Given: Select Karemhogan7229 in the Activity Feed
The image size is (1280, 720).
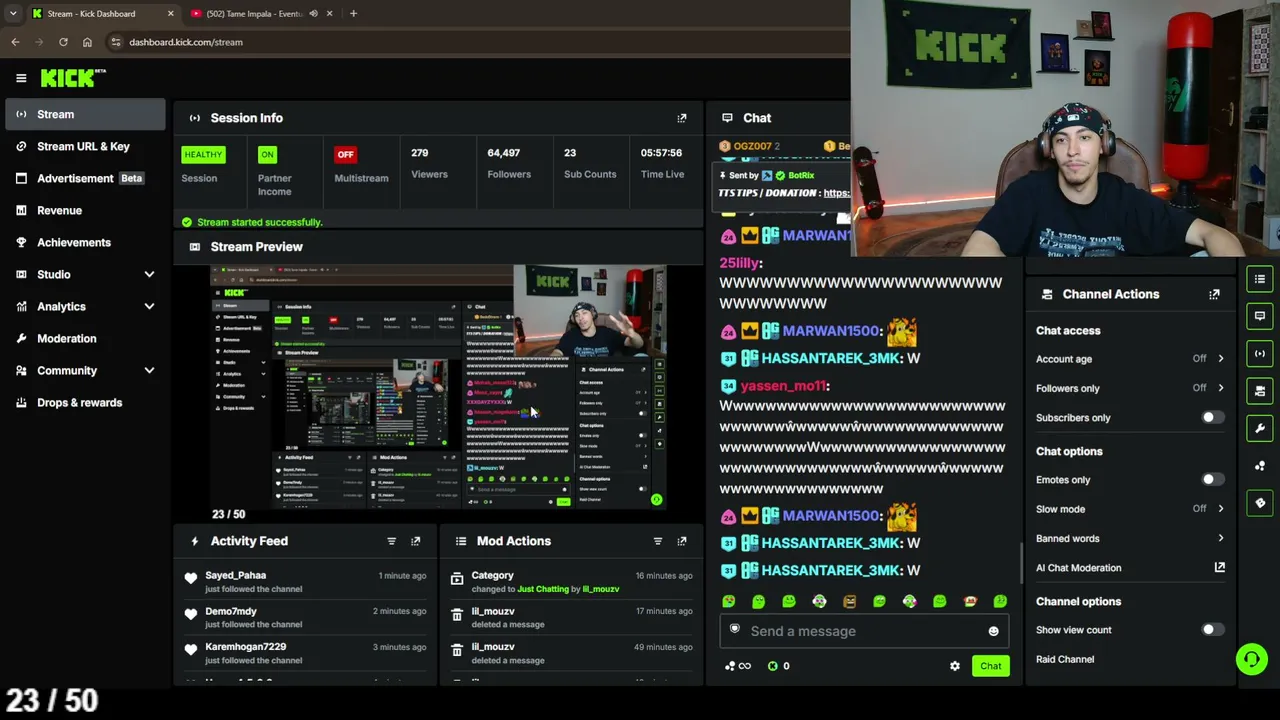Looking at the screenshot, I should tap(246, 647).
